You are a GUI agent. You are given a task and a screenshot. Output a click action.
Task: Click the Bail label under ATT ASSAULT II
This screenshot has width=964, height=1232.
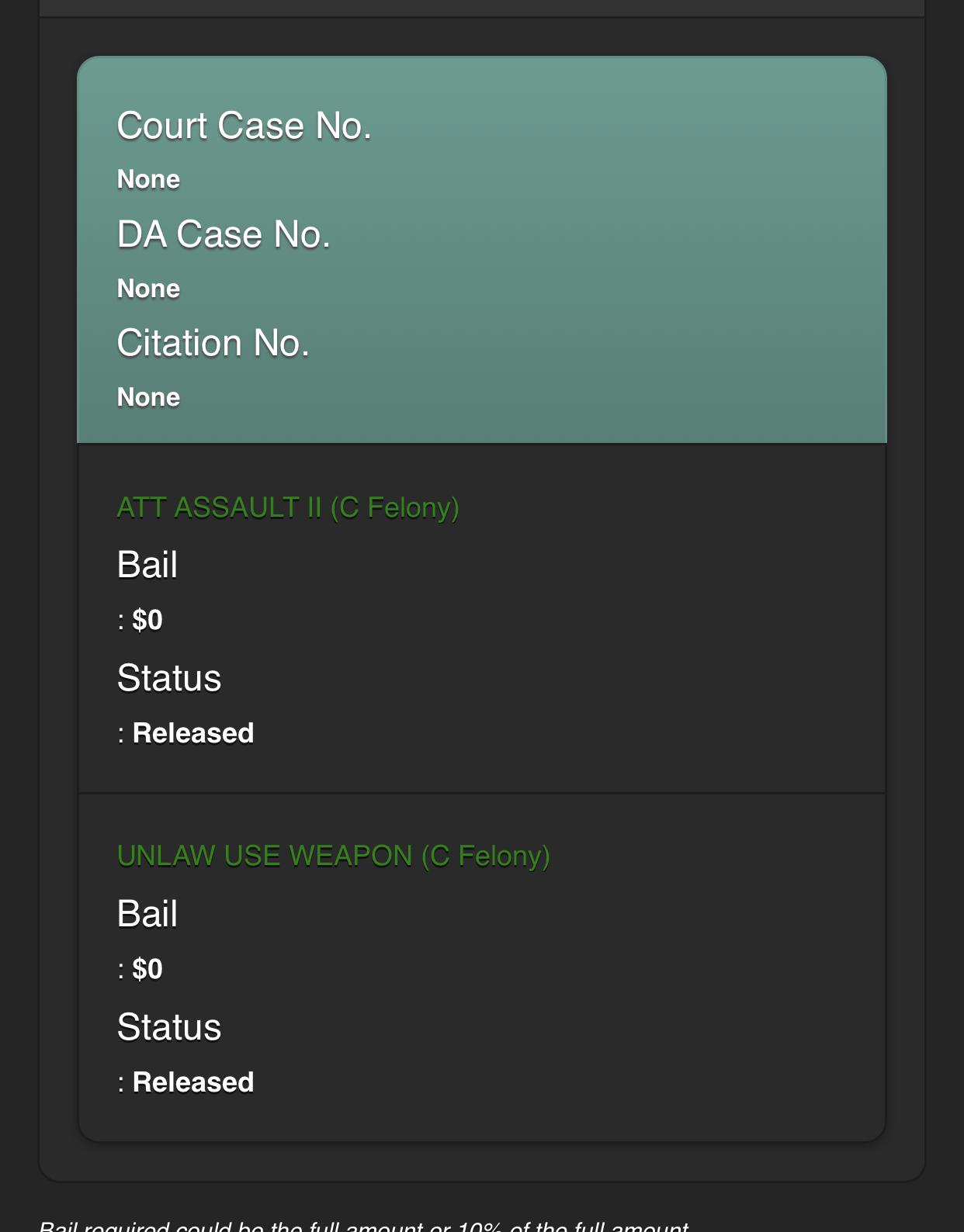click(x=147, y=565)
